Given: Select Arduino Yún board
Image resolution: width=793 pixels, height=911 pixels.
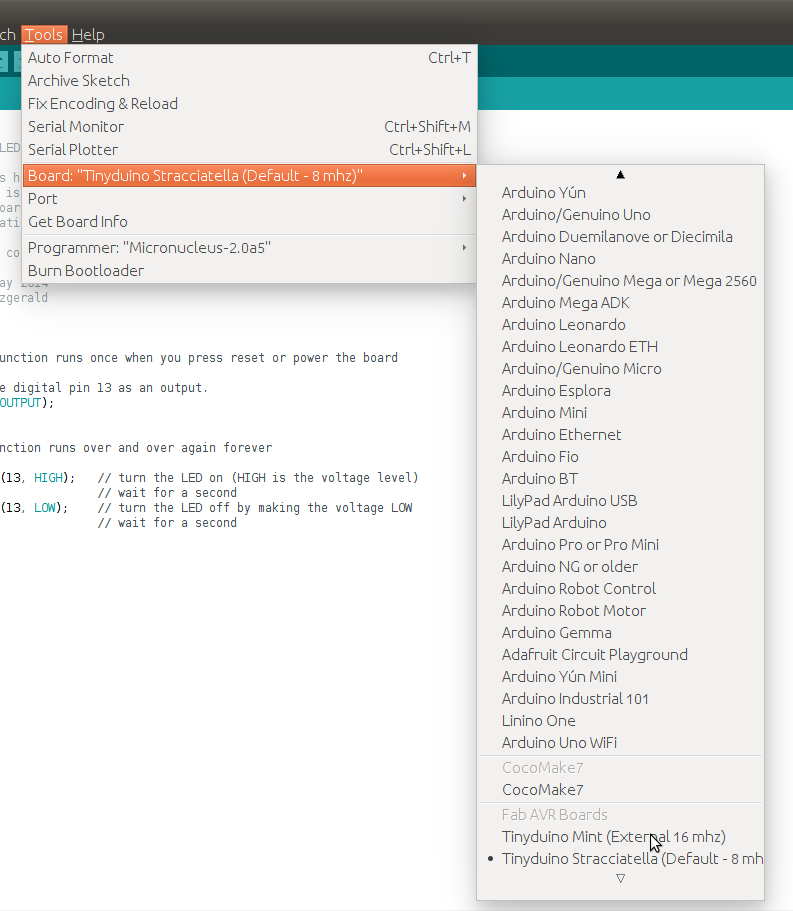Looking at the screenshot, I should 620,193.
